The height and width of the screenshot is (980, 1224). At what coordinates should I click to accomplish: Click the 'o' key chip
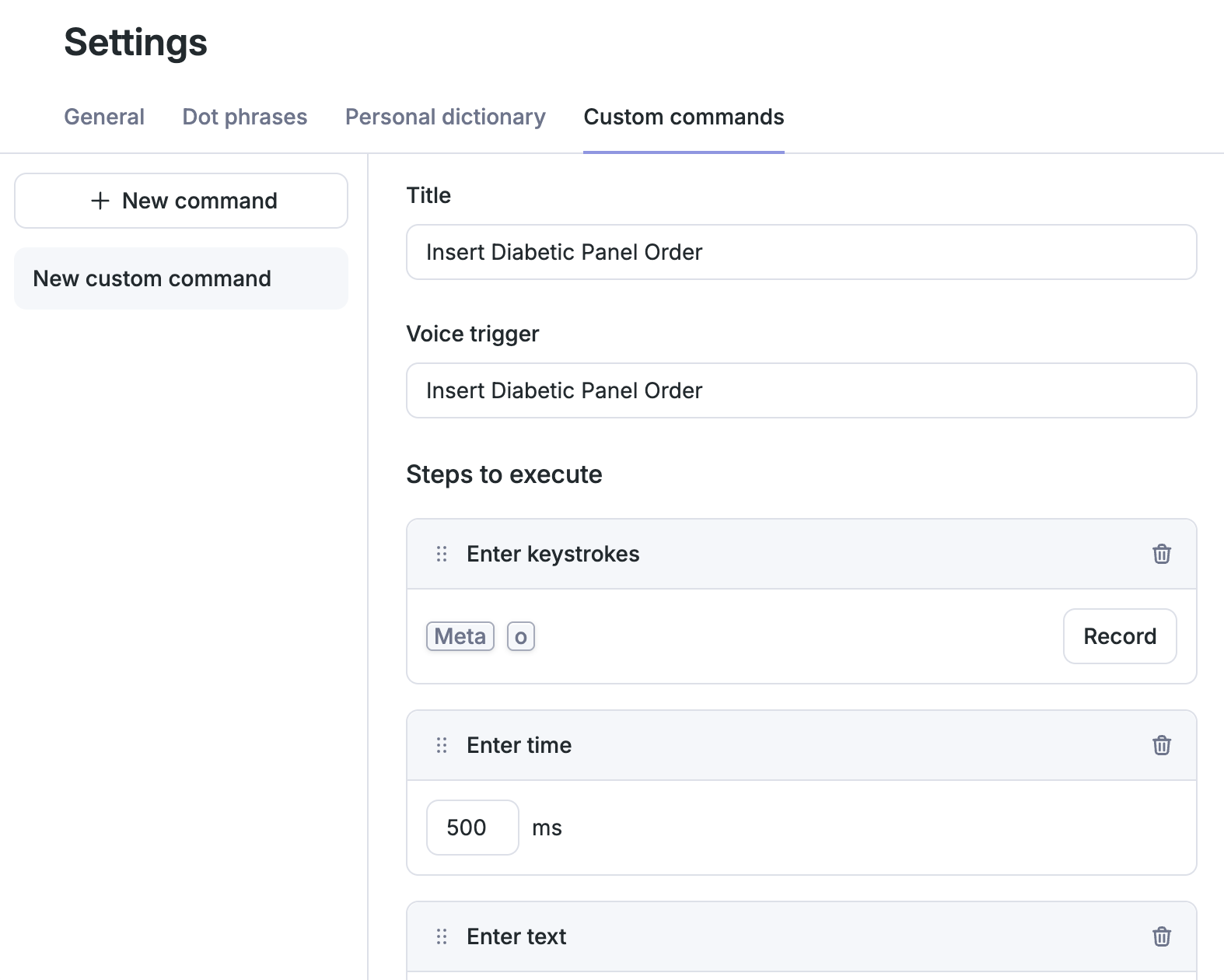(x=521, y=636)
